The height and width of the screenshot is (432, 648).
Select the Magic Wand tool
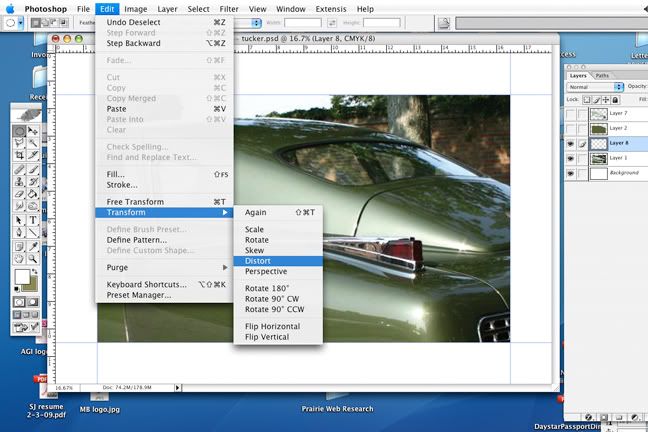coord(33,143)
